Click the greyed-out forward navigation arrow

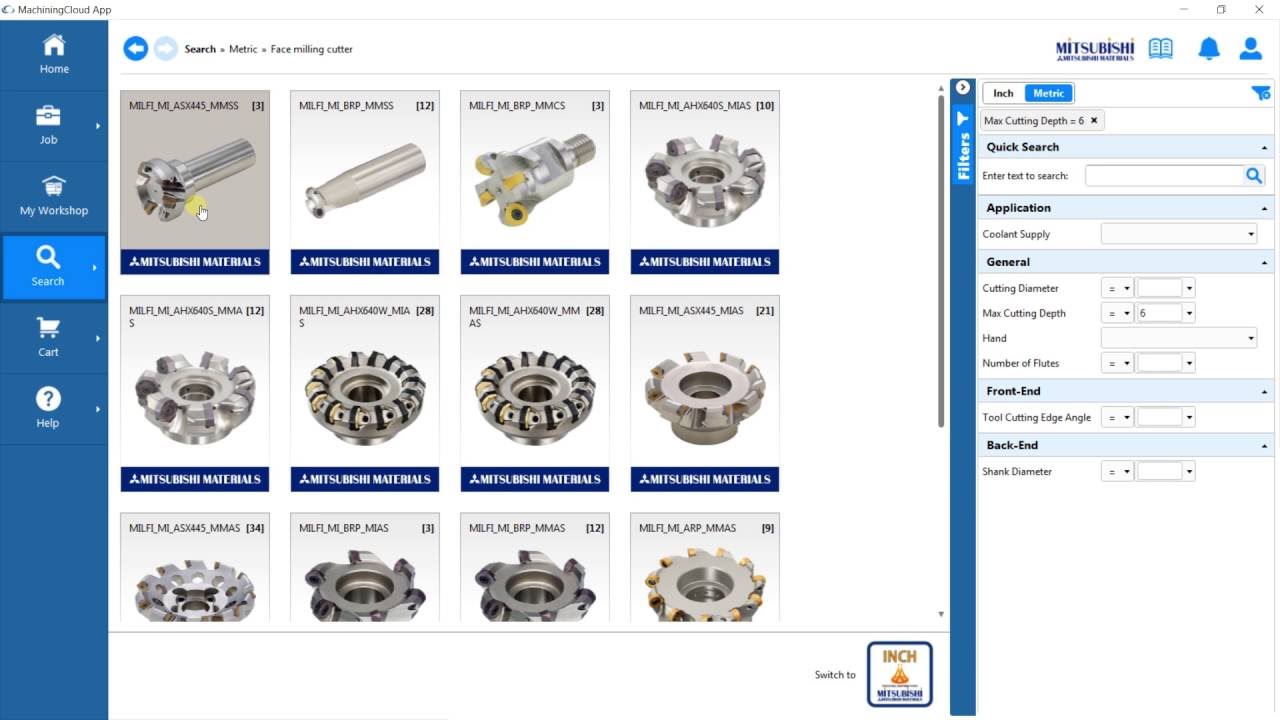pyautogui.click(x=166, y=48)
